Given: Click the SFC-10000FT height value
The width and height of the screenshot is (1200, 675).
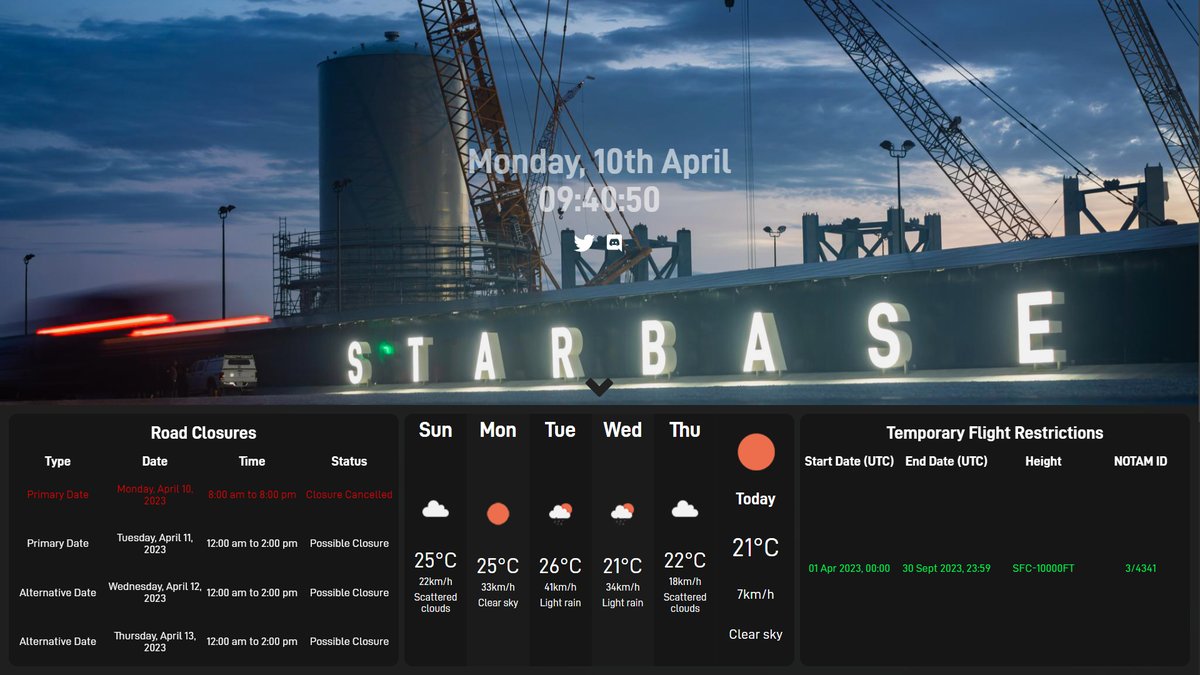Looking at the screenshot, I should coord(1043,569).
